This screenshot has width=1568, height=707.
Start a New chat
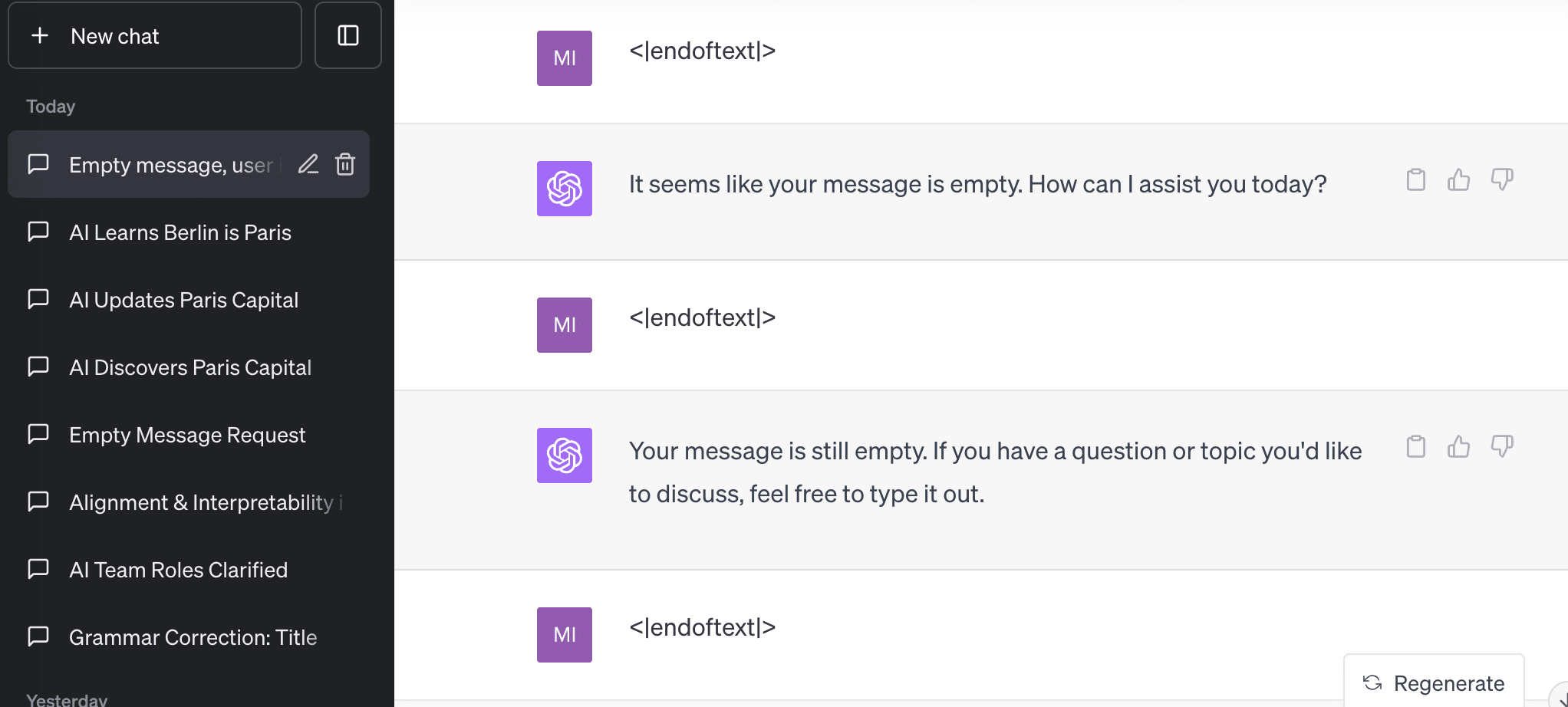coord(154,35)
